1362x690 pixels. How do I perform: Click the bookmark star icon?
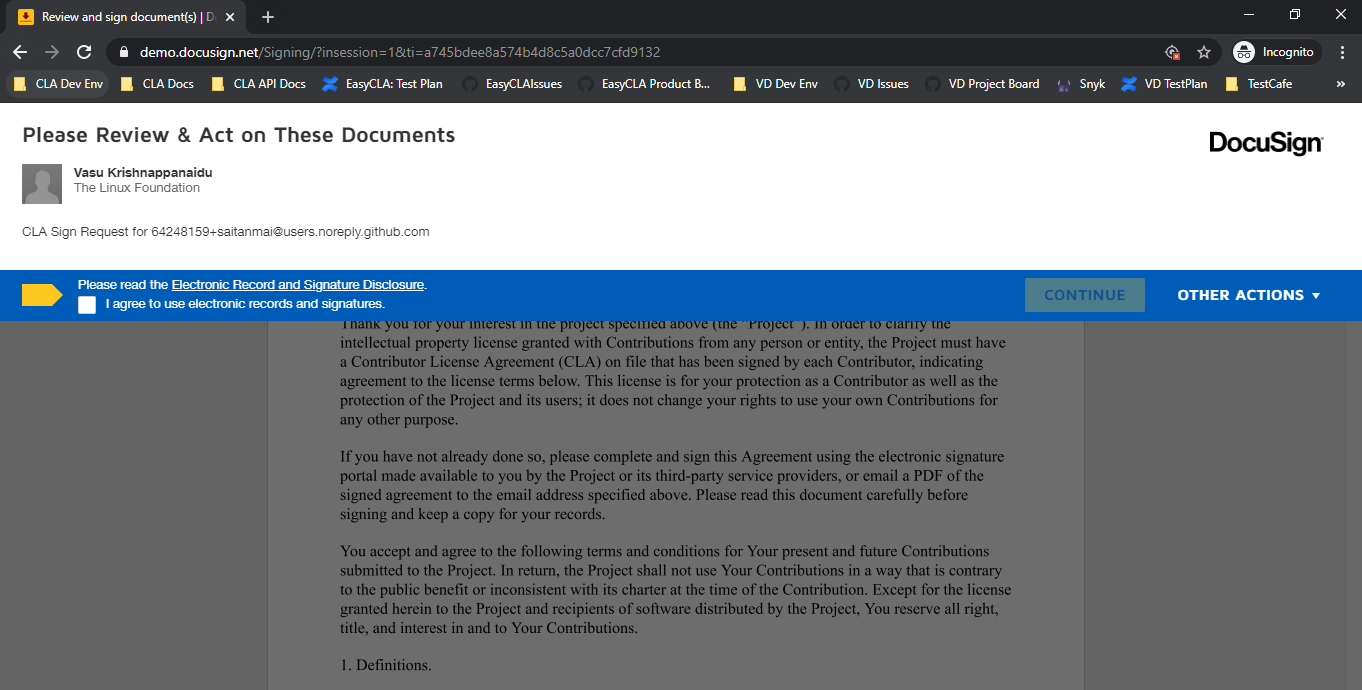(1204, 51)
